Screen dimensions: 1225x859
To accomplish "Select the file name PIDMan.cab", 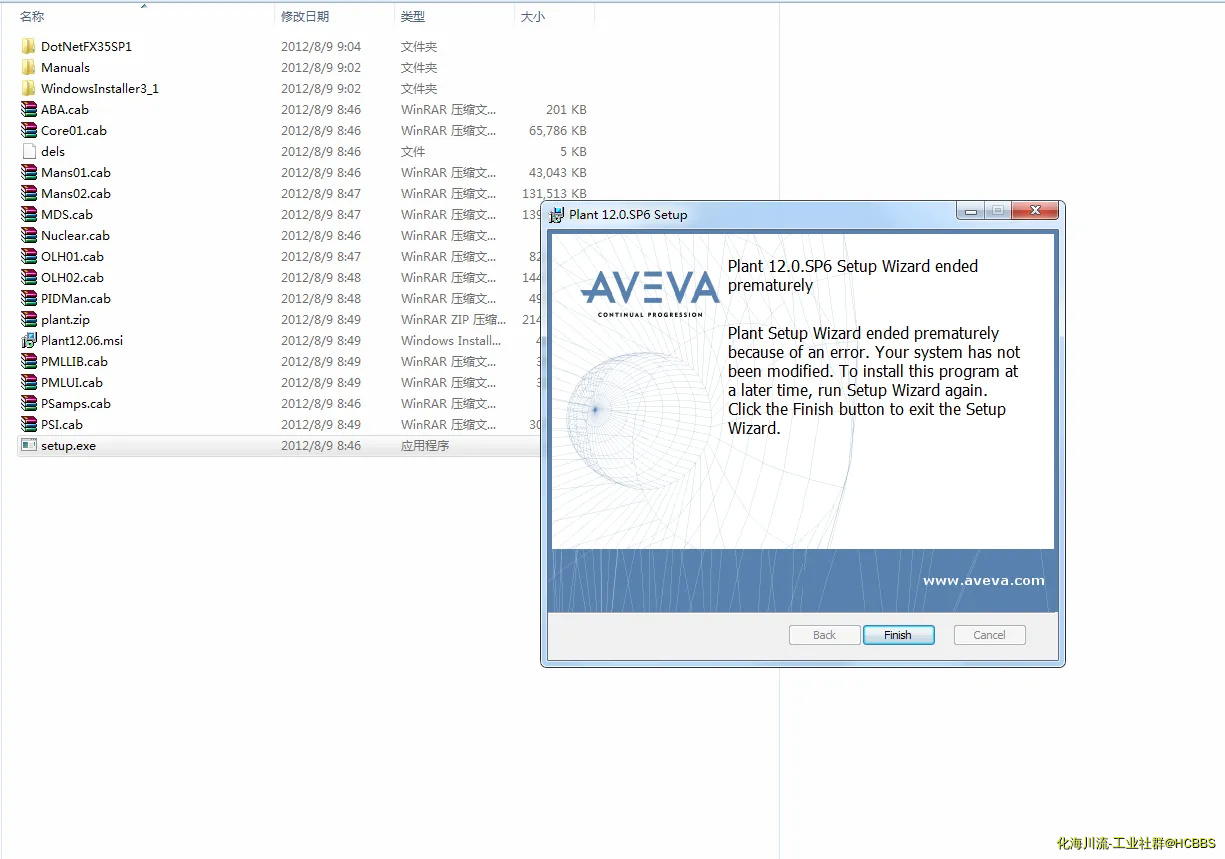I will 76,298.
